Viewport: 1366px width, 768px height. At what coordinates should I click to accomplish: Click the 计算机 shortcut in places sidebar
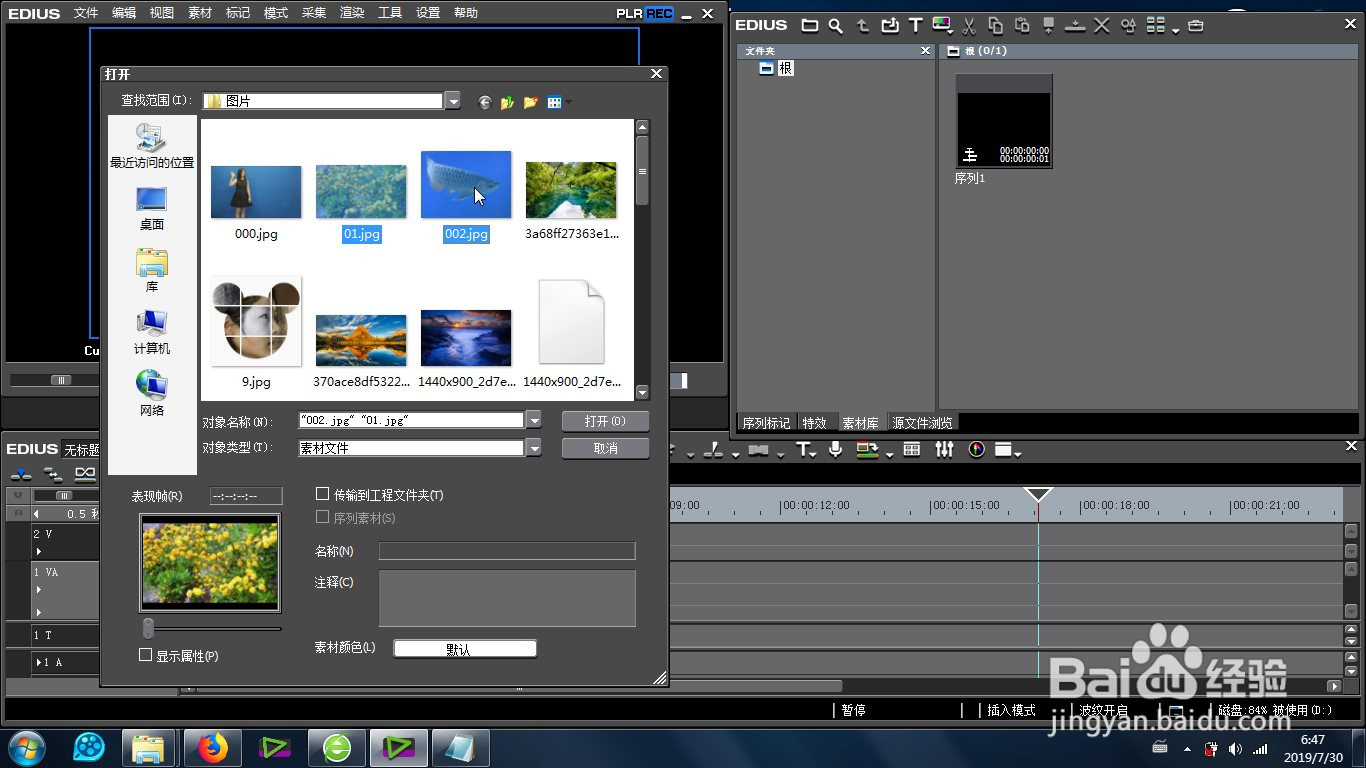pos(152,332)
